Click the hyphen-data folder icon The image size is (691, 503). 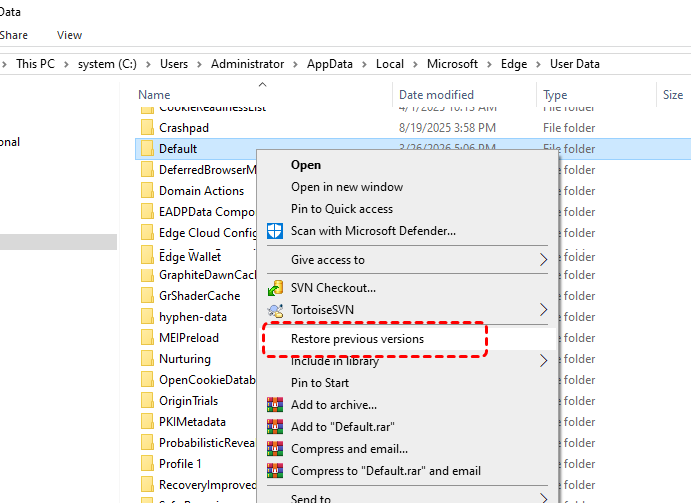(x=147, y=317)
